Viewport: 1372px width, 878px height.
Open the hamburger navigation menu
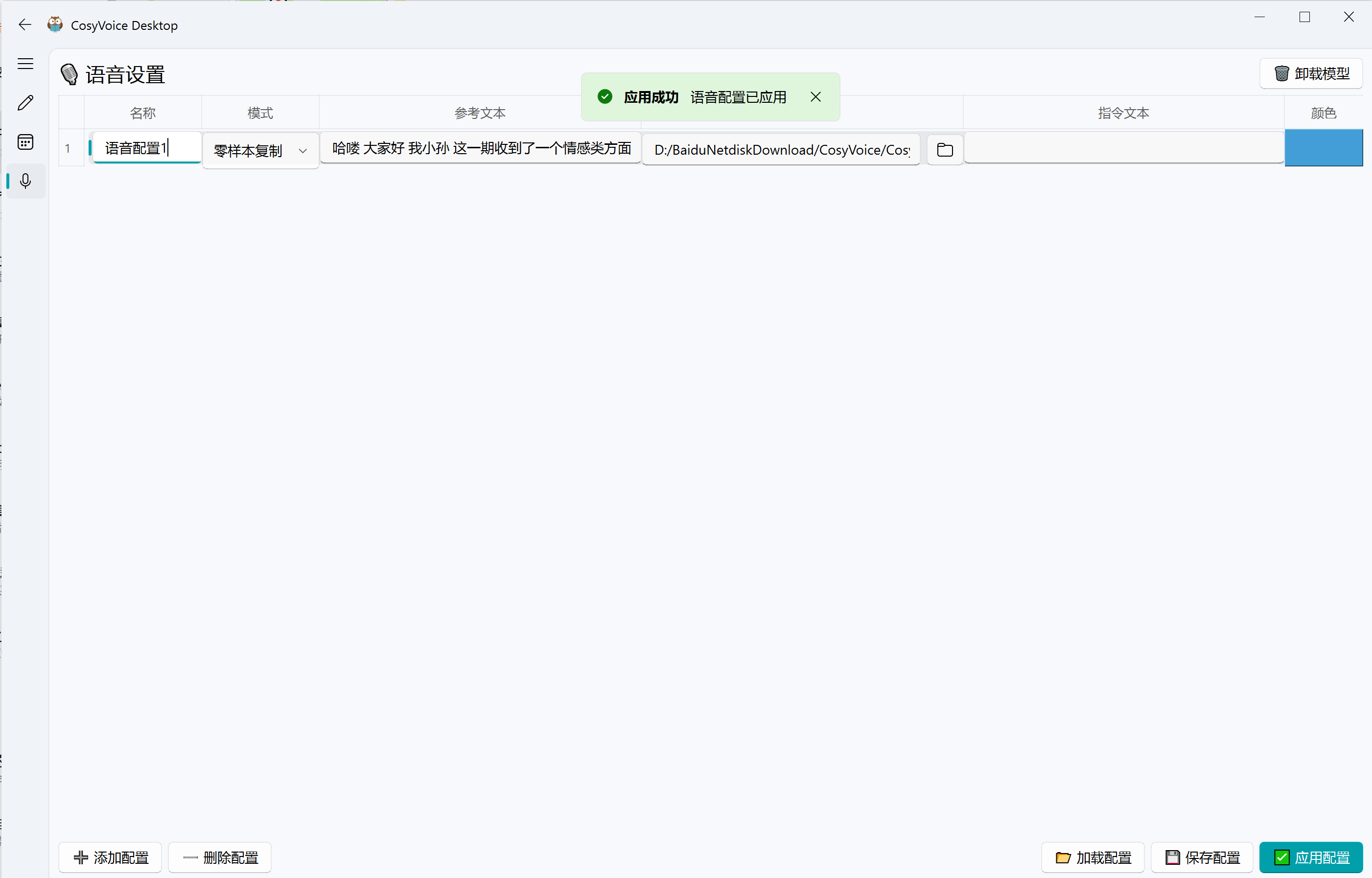coord(25,63)
